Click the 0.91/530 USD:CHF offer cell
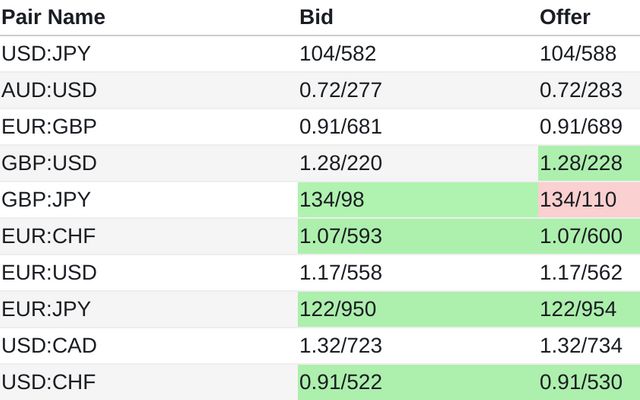The height and width of the screenshot is (400, 640). [589, 382]
